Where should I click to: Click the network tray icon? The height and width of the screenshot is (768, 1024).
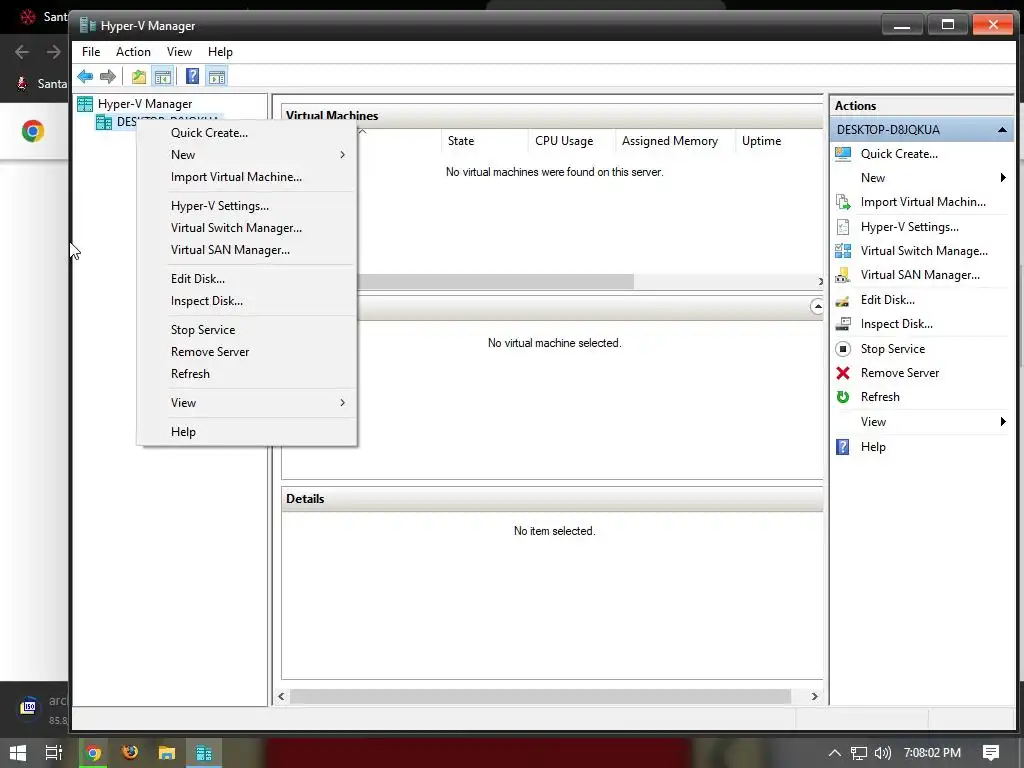click(x=859, y=753)
